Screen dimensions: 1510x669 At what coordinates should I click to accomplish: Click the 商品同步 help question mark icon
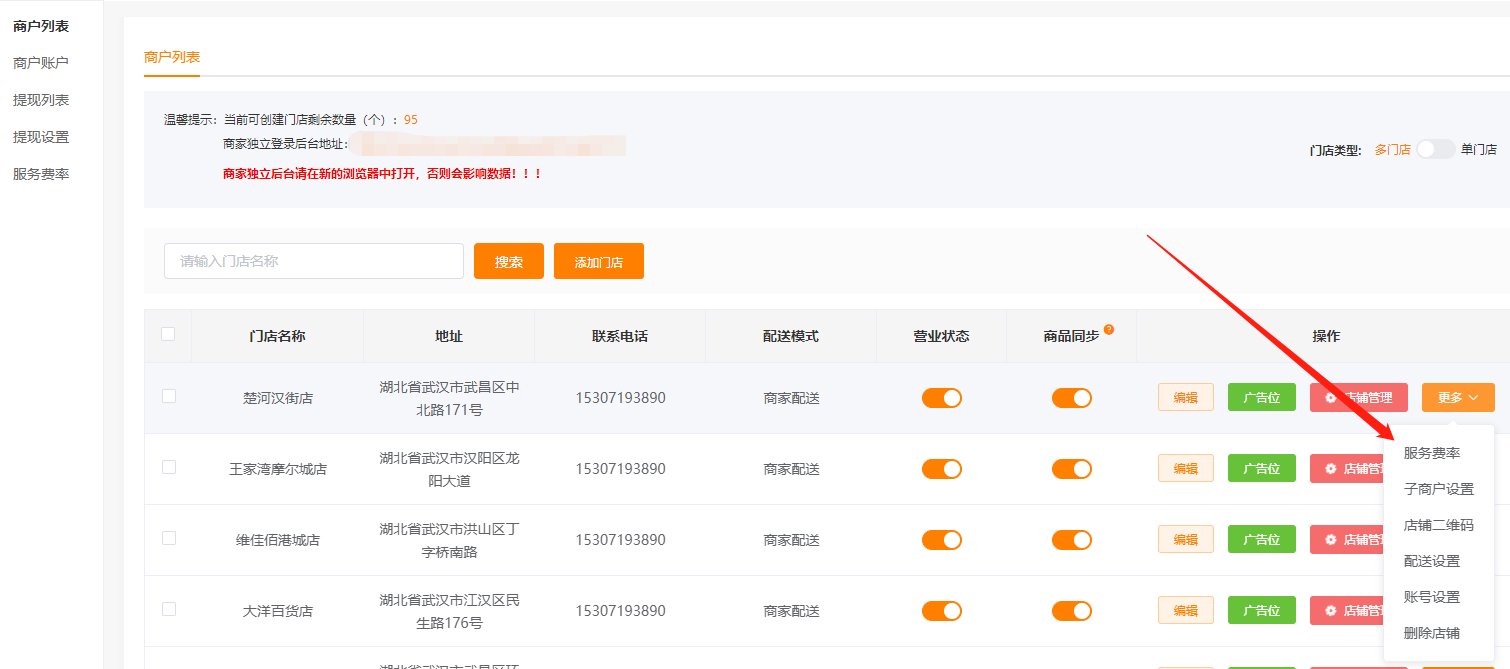1109,329
